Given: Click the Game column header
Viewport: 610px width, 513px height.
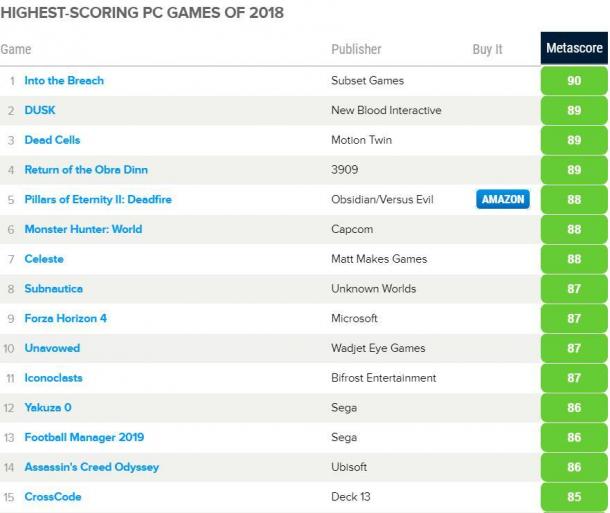Looking at the screenshot, I should [x=16, y=49].
